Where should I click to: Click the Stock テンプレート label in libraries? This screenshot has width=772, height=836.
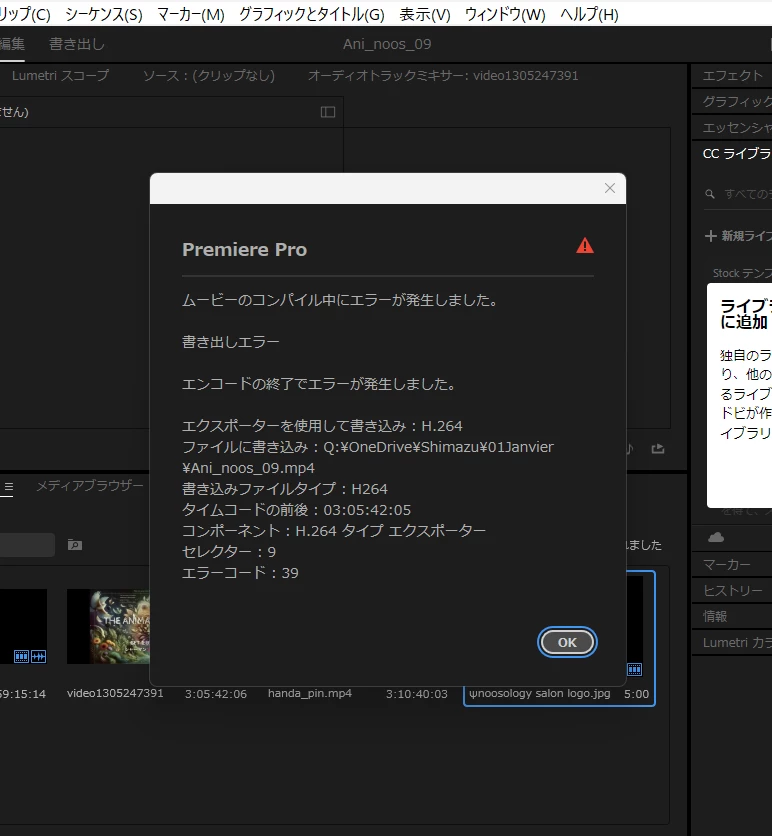tap(742, 273)
